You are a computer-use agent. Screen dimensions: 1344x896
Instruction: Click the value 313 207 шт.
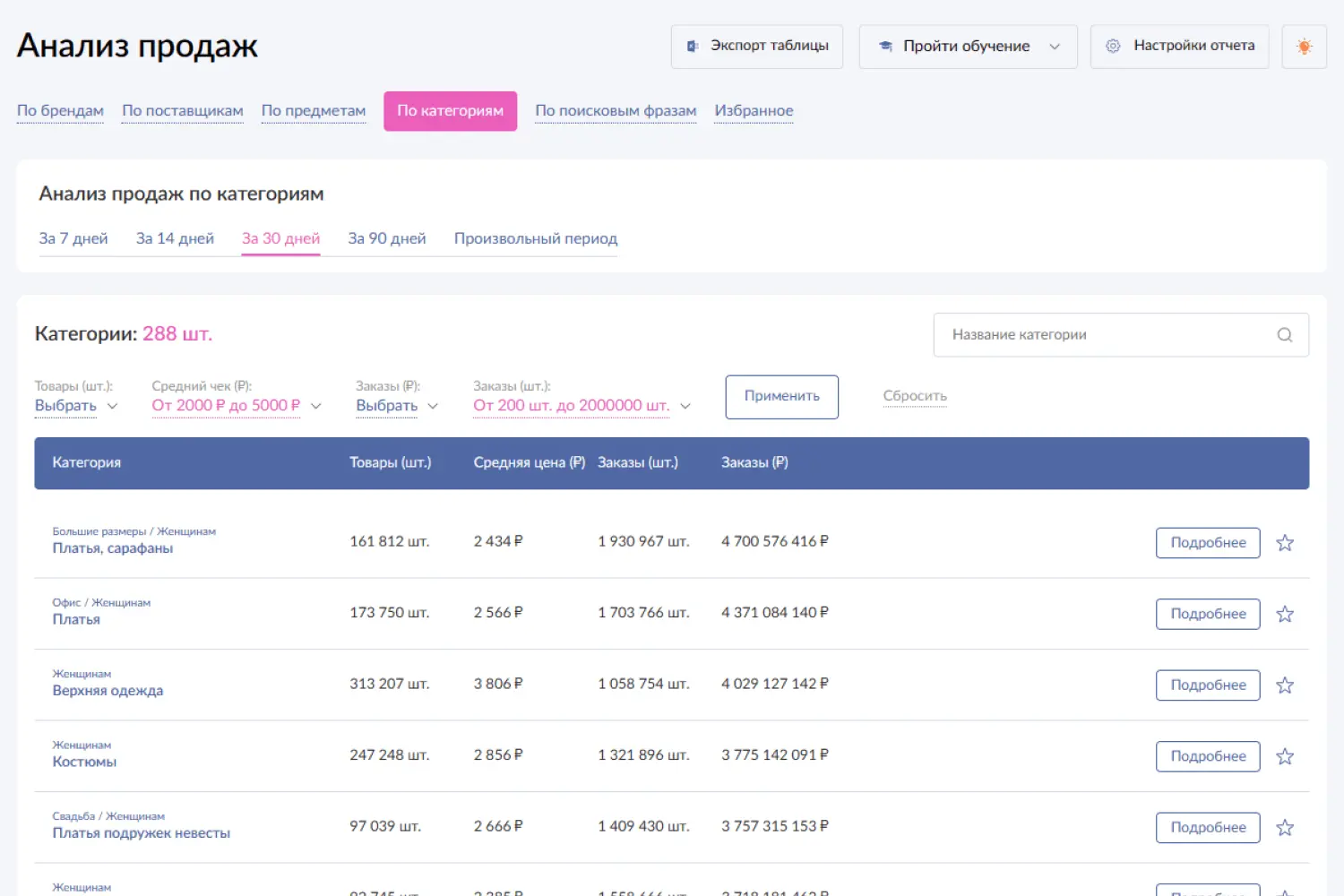[x=390, y=684]
